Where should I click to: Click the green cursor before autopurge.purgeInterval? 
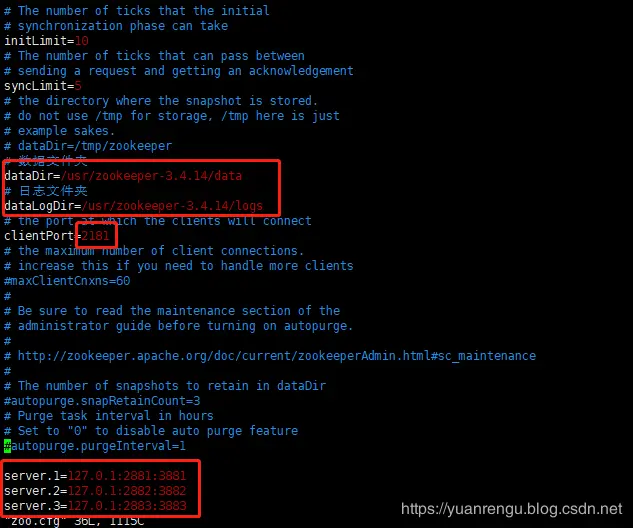(x=7, y=446)
